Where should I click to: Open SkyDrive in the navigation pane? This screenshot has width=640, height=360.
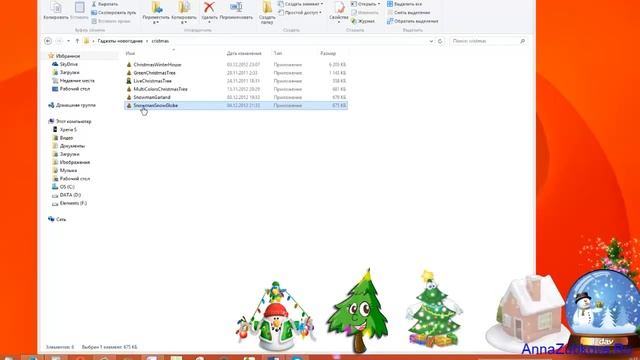click(x=64, y=64)
